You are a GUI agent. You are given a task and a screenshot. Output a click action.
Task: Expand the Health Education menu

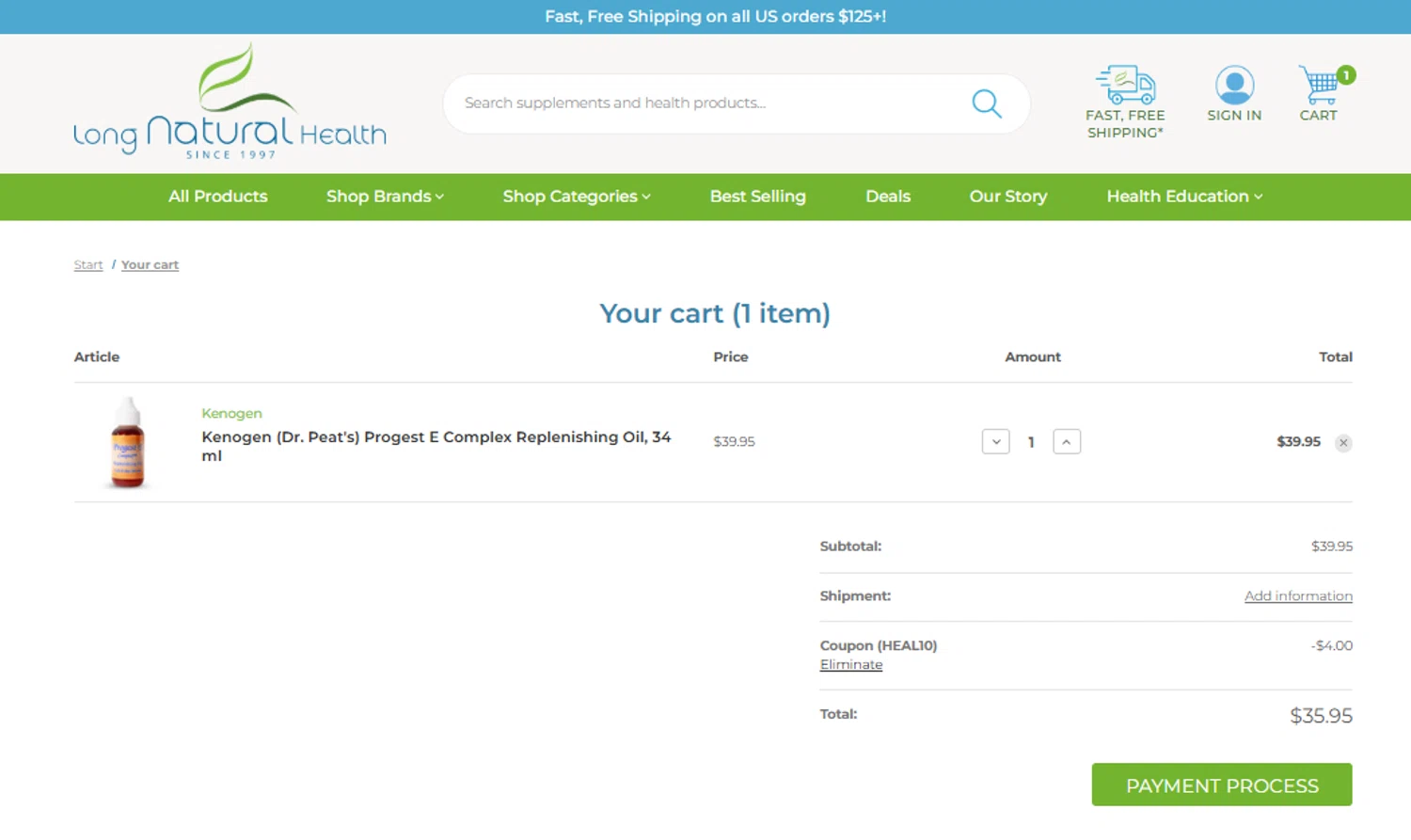pyautogui.click(x=1184, y=197)
